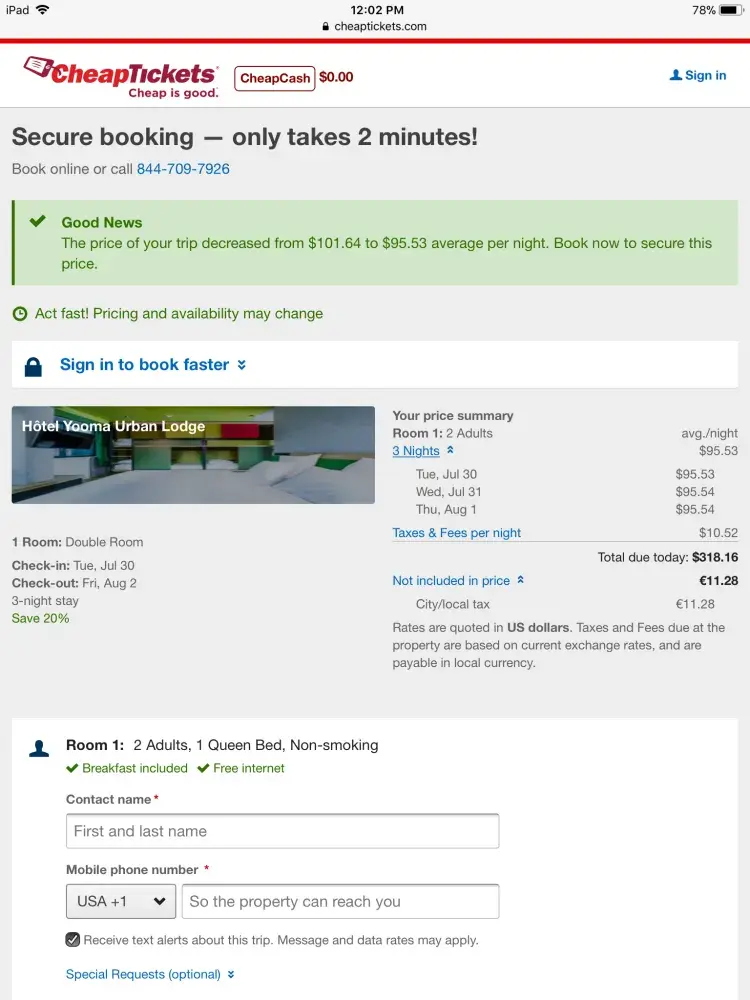Expand Special Requests (optional)
750x1000 pixels.
click(x=150, y=974)
